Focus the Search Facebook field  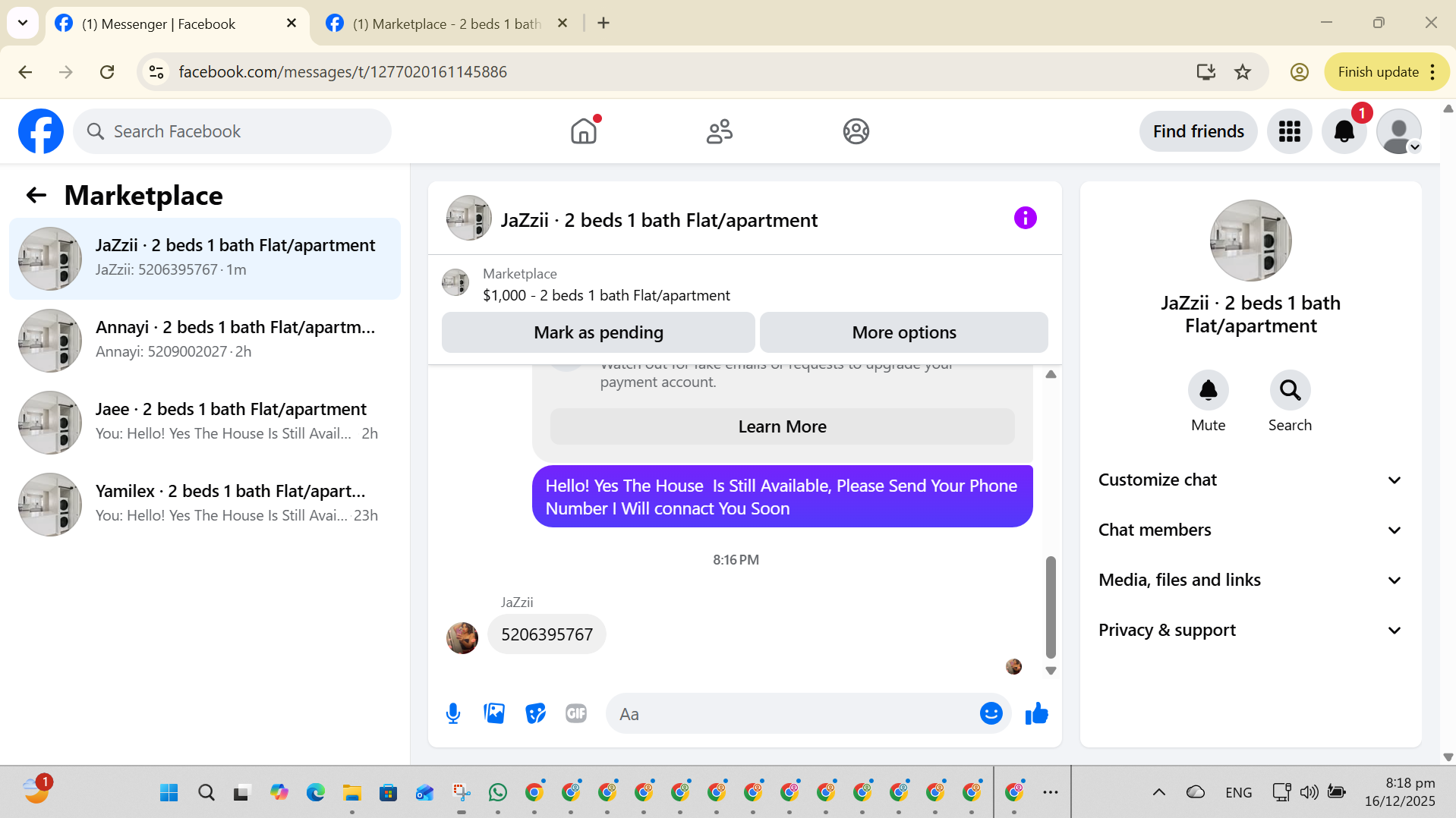(232, 131)
